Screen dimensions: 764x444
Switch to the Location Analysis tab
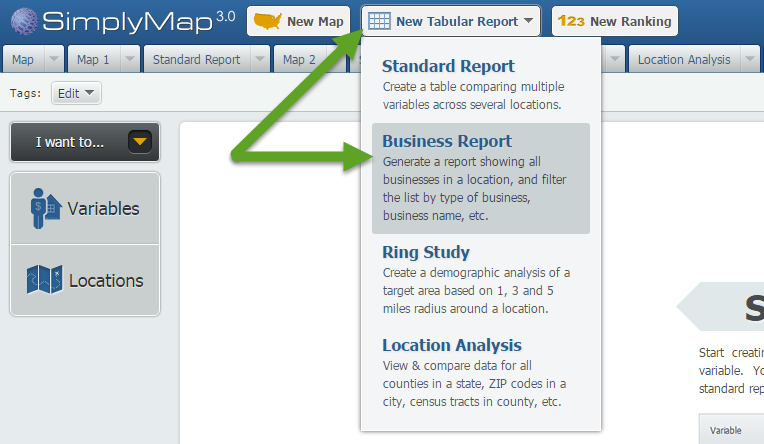pos(684,59)
